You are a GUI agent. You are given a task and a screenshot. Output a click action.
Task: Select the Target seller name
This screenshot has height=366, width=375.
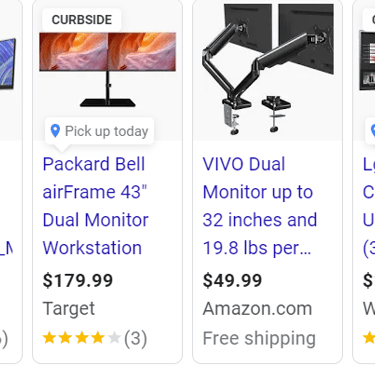69,309
